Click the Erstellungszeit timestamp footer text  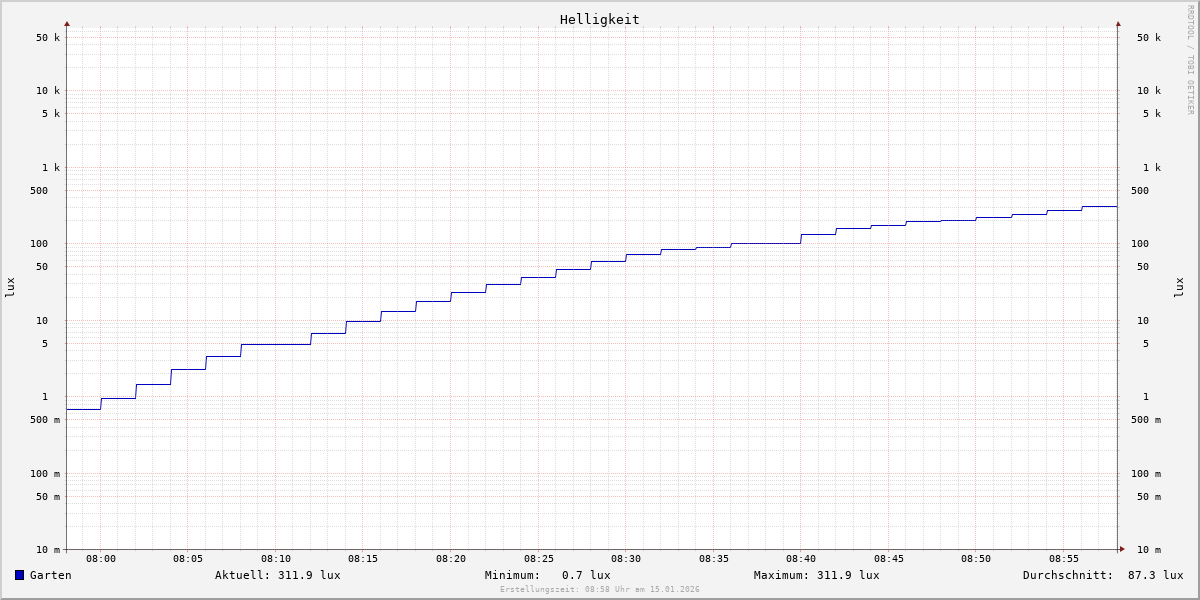[599, 590]
